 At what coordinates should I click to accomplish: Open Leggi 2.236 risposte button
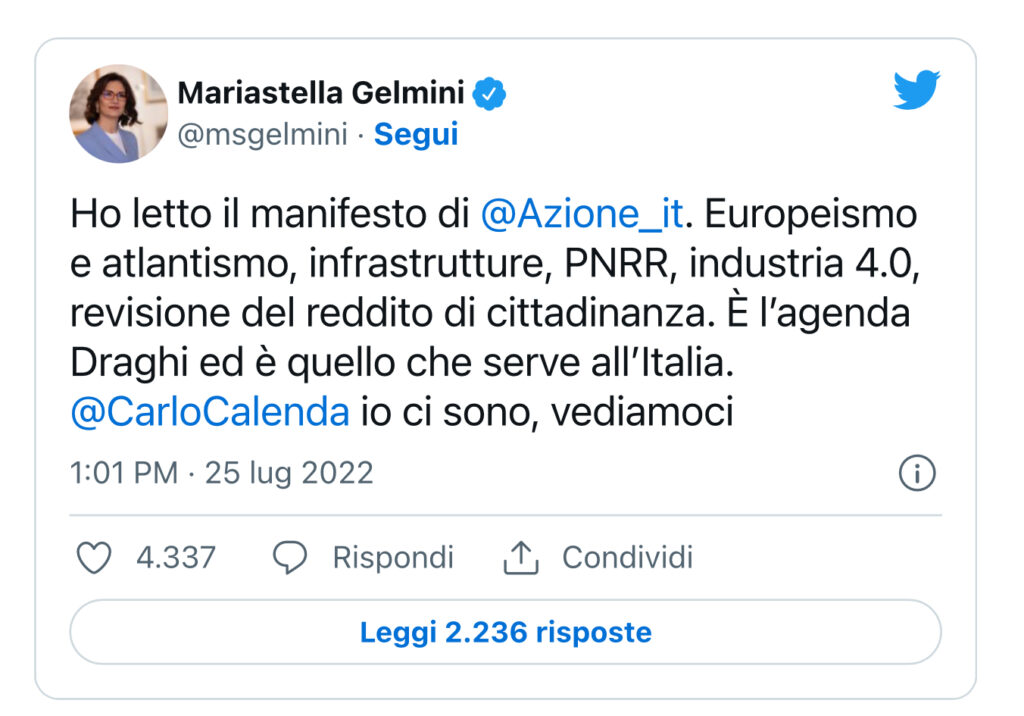click(505, 632)
